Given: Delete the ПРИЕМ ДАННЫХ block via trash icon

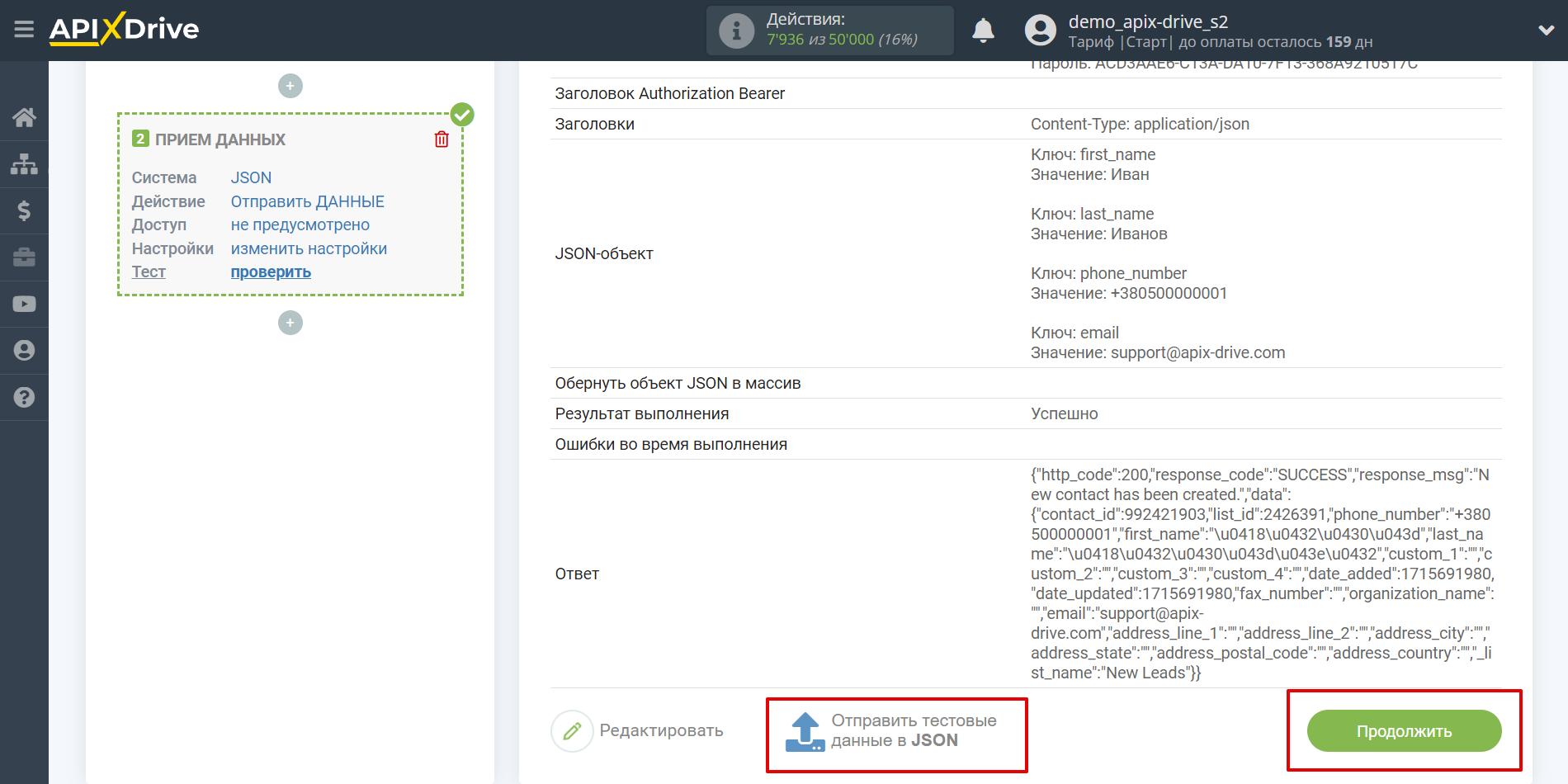Looking at the screenshot, I should pos(442,139).
